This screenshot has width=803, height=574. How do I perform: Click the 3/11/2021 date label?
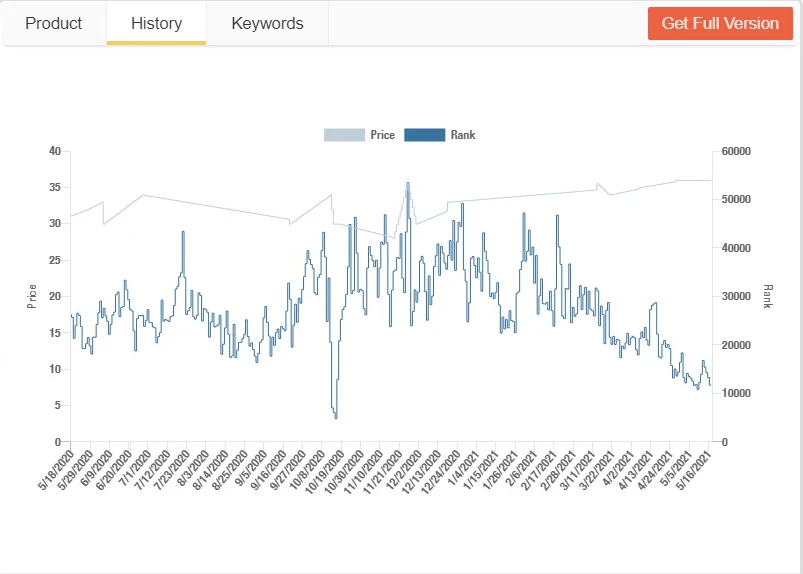[x=578, y=470]
